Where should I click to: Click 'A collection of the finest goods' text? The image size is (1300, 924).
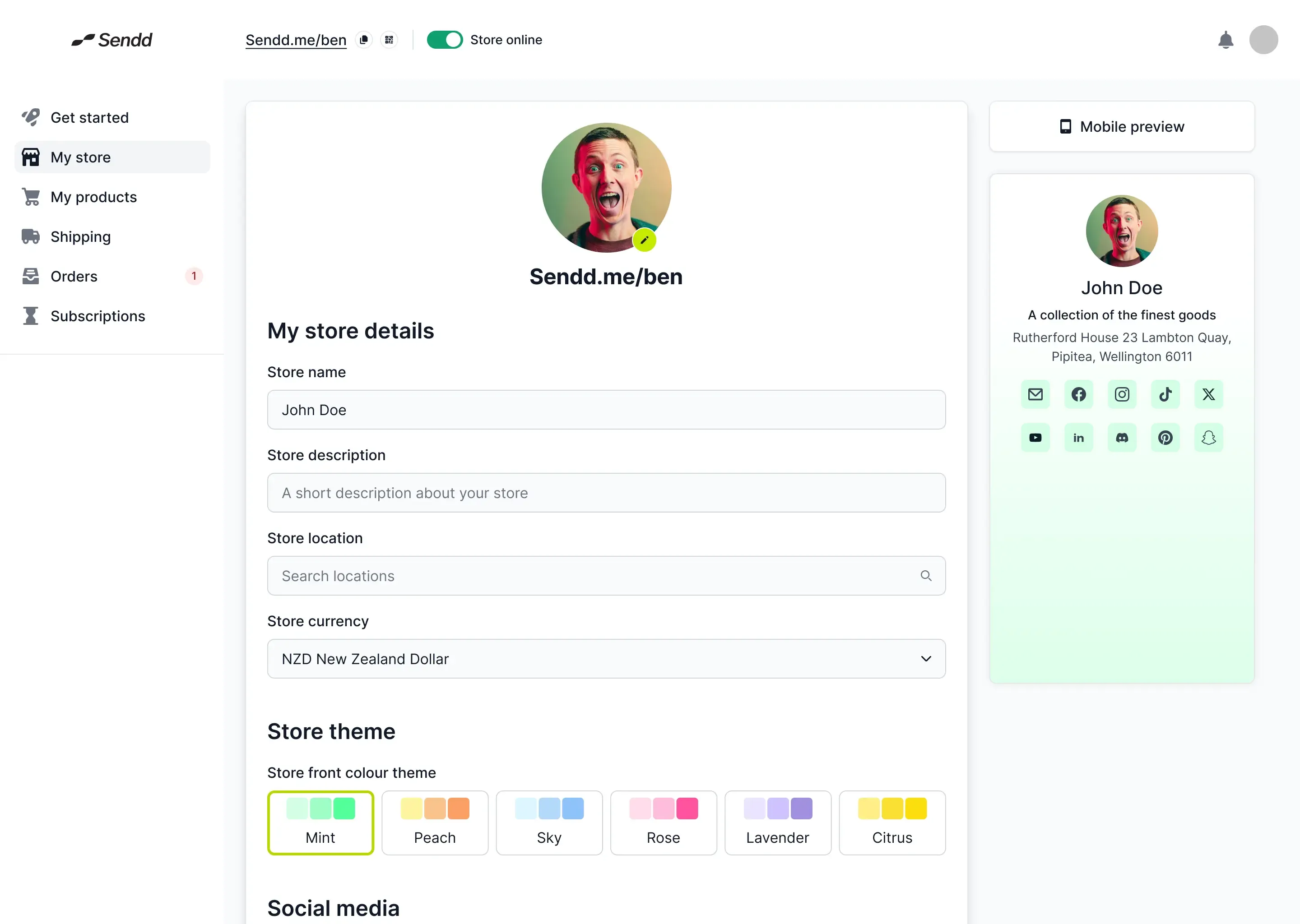(x=1121, y=314)
